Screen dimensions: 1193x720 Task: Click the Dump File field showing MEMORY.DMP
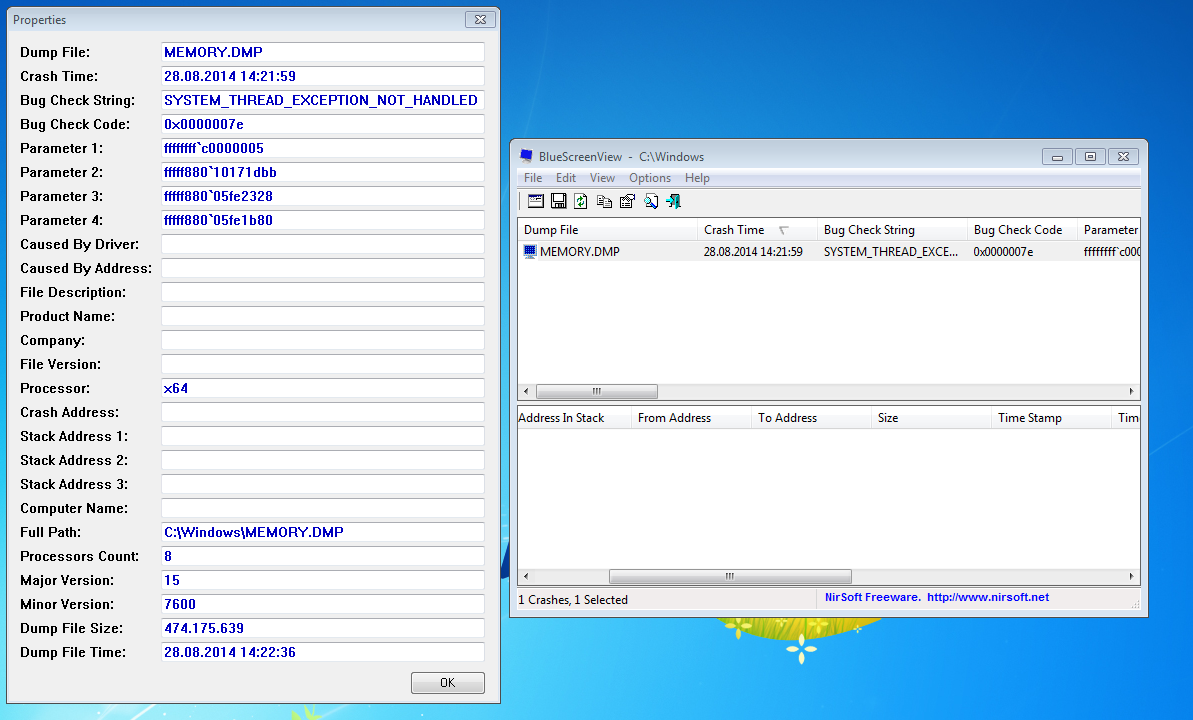pyautogui.click(x=323, y=52)
